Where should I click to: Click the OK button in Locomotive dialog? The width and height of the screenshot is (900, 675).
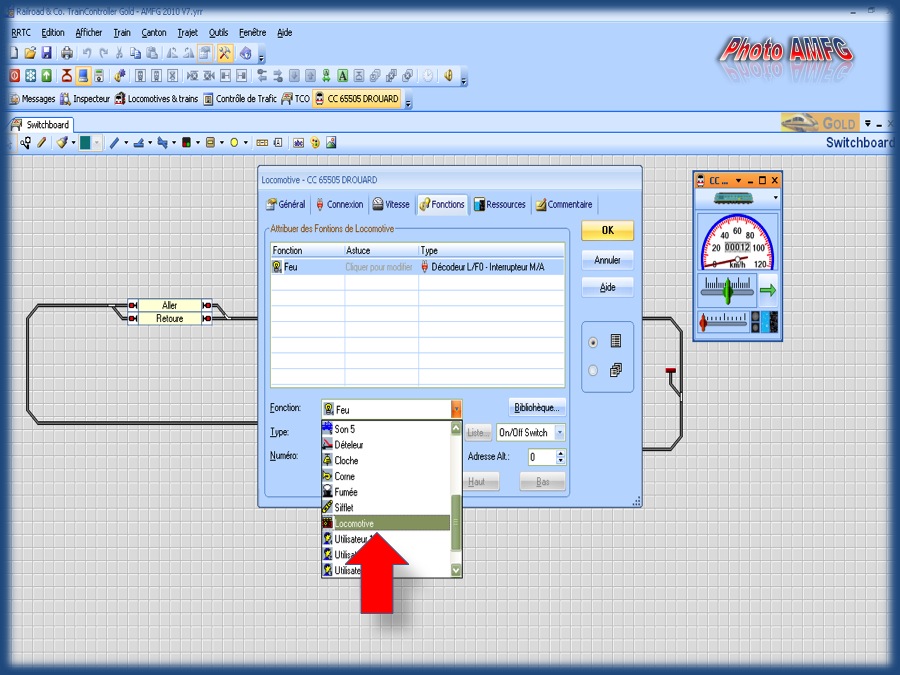[x=607, y=230]
